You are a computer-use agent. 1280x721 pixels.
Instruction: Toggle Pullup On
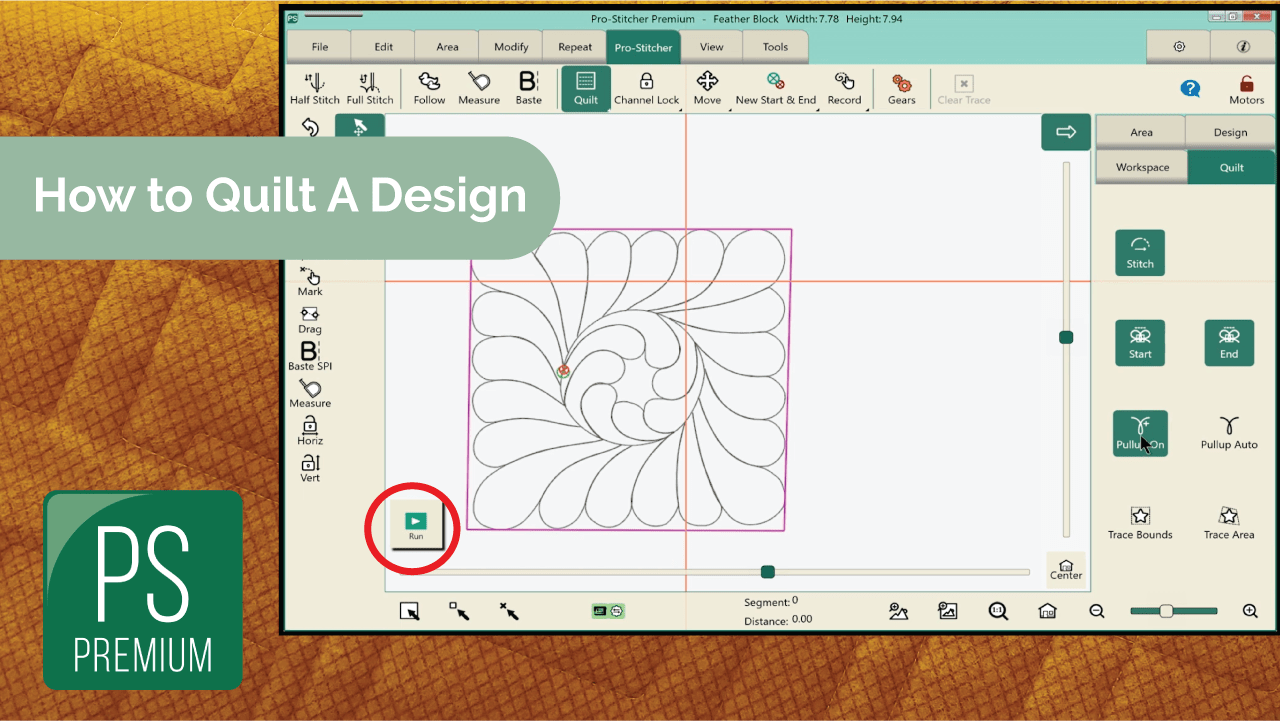tap(1140, 433)
